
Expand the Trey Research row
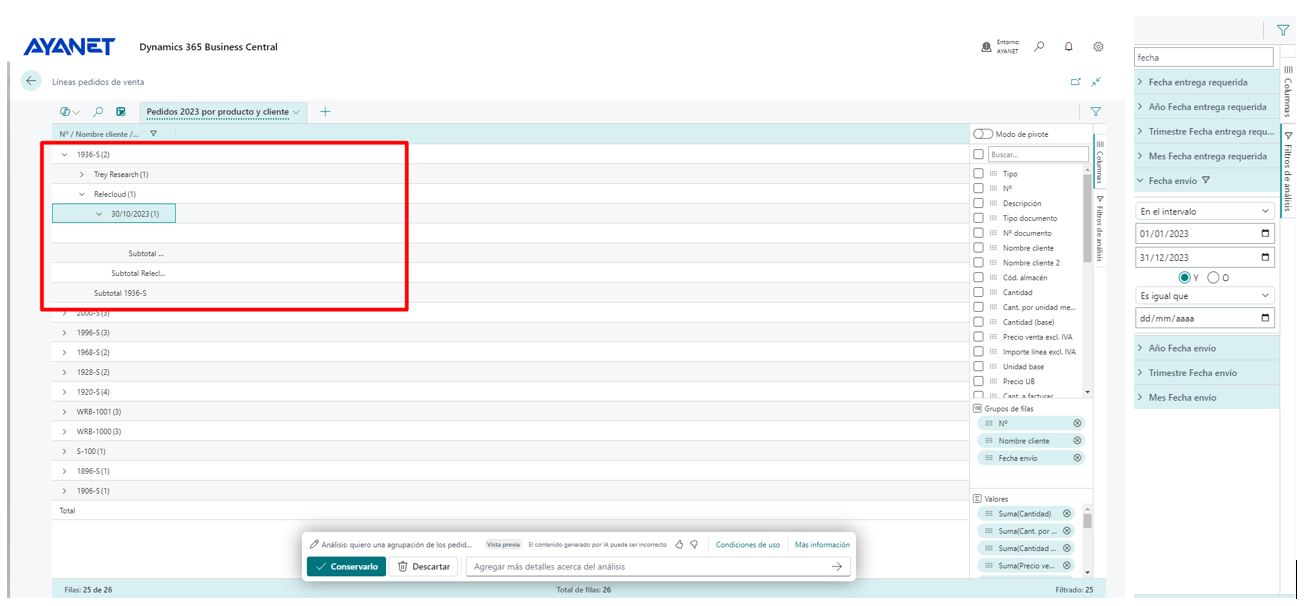coord(82,174)
